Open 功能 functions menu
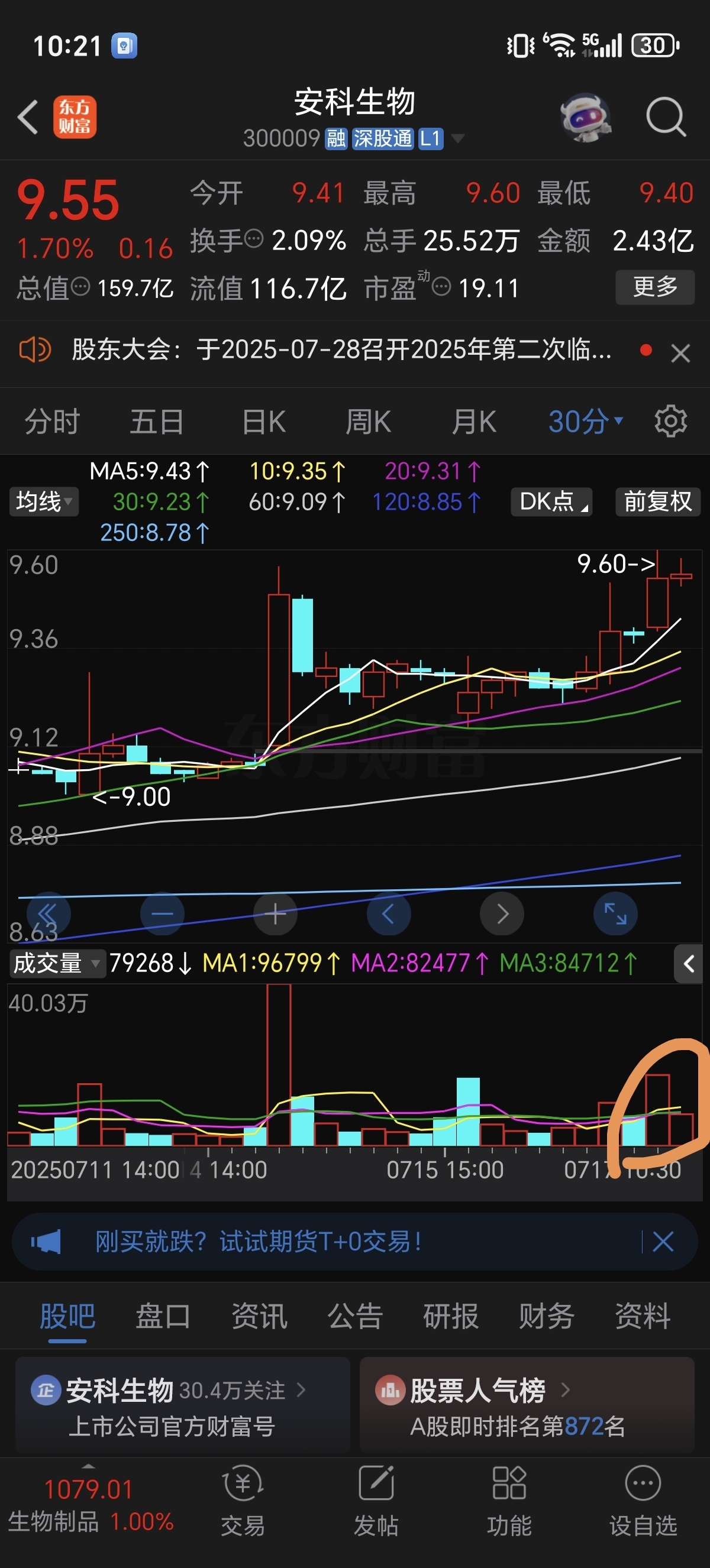Image resolution: width=710 pixels, height=1568 pixels. 509,1501
